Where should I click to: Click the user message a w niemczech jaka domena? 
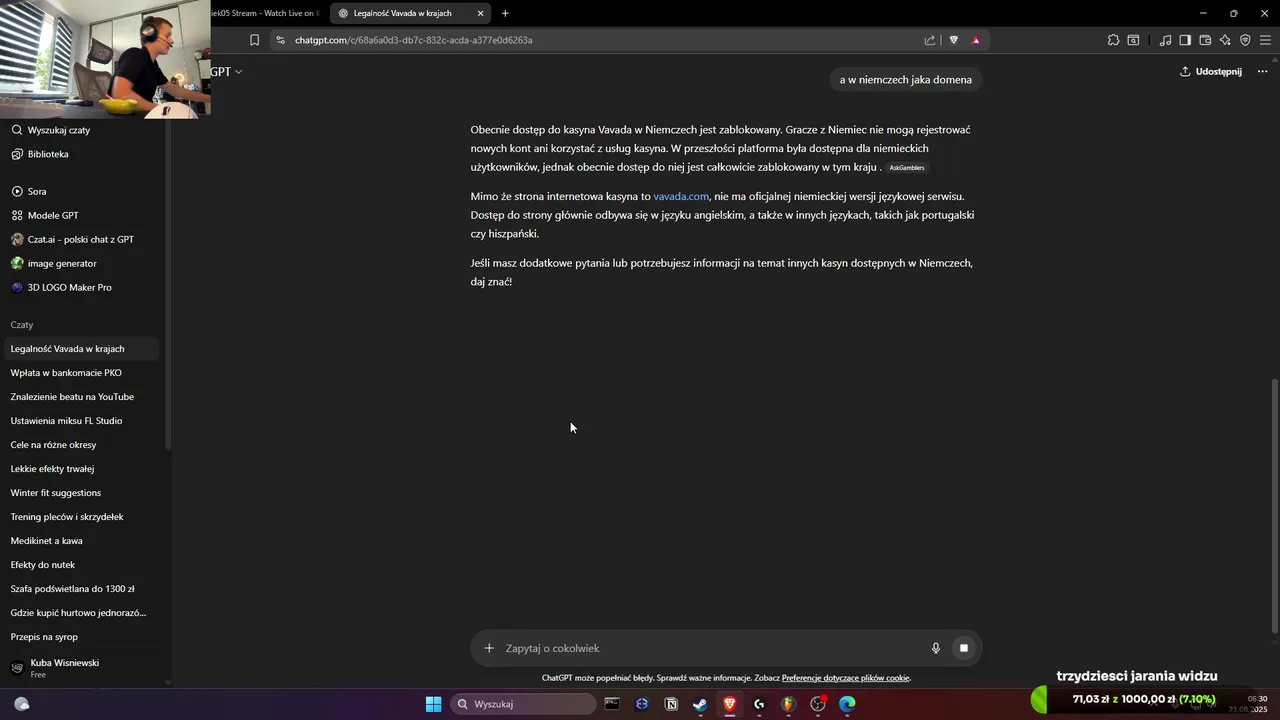[x=906, y=80]
